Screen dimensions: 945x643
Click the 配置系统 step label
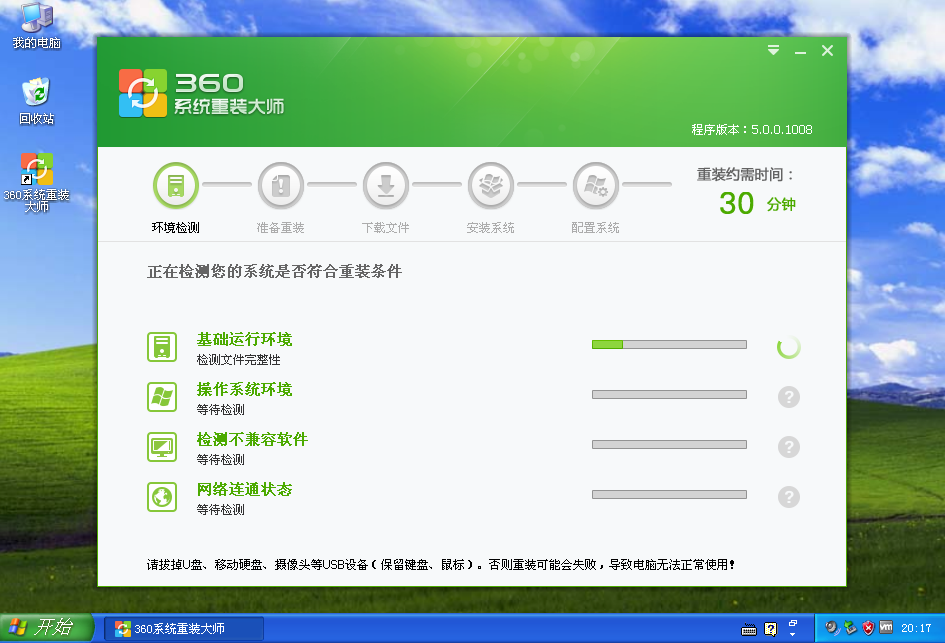(595, 228)
